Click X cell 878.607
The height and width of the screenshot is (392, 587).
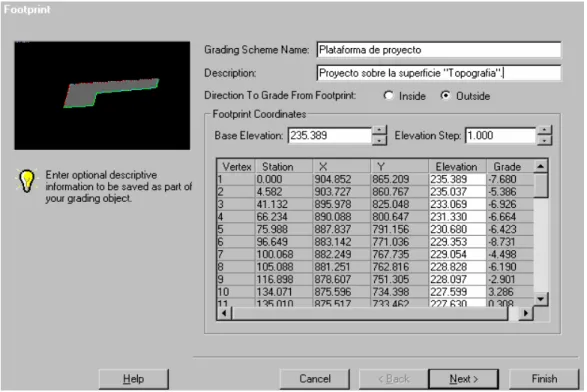[341, 279]
